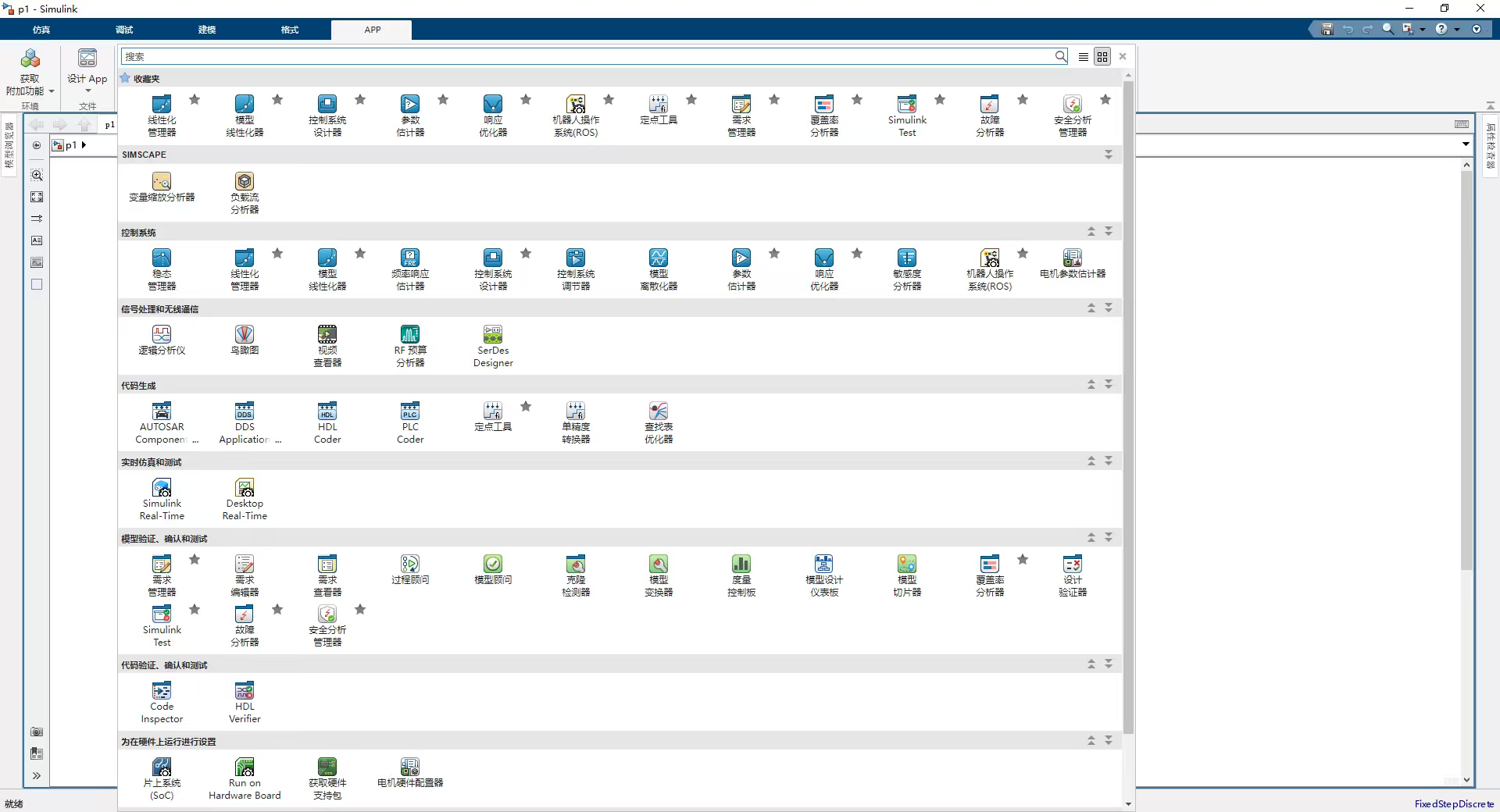Click the p1 model breadcrumb
The width and height of the screenshot is (1500, 812).
tap(71, 145)
